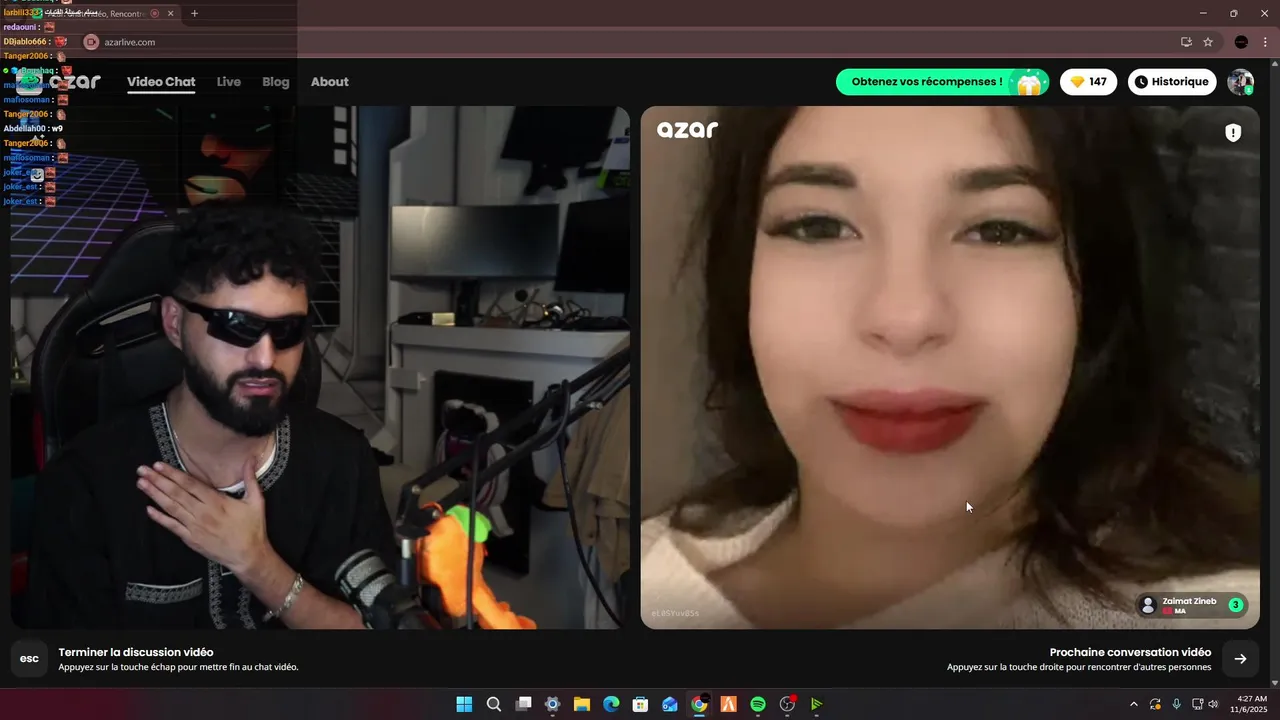Open Outlook from the taskbar

point(670,704)
